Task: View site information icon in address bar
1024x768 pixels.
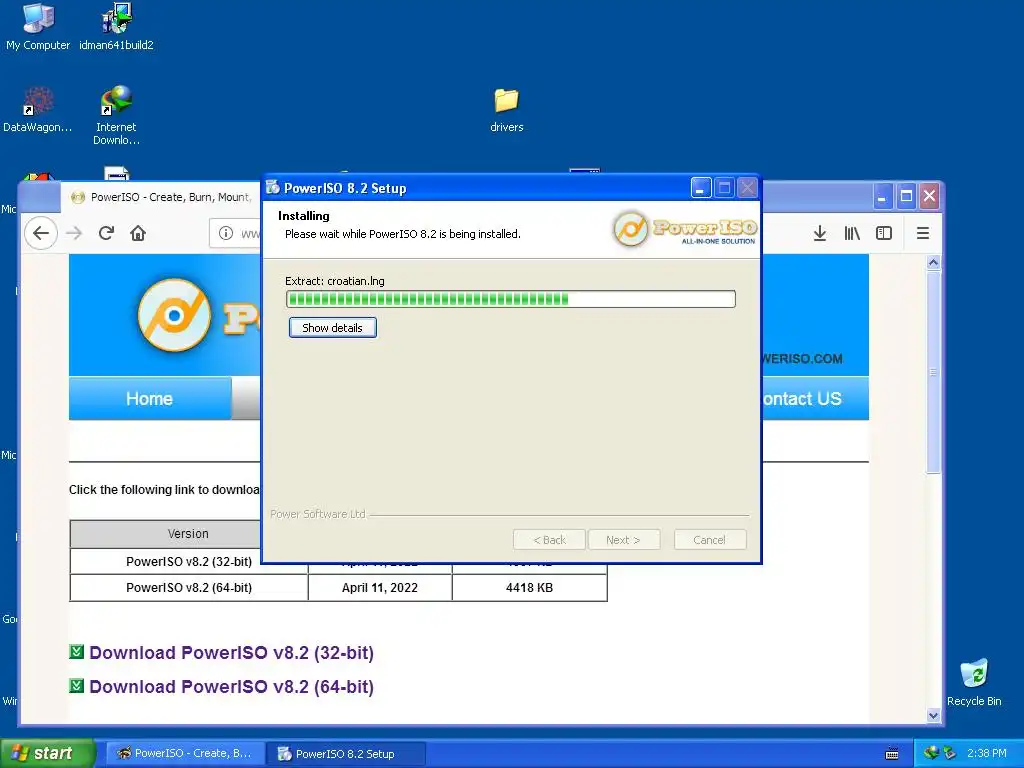Action: click(225, 233)
